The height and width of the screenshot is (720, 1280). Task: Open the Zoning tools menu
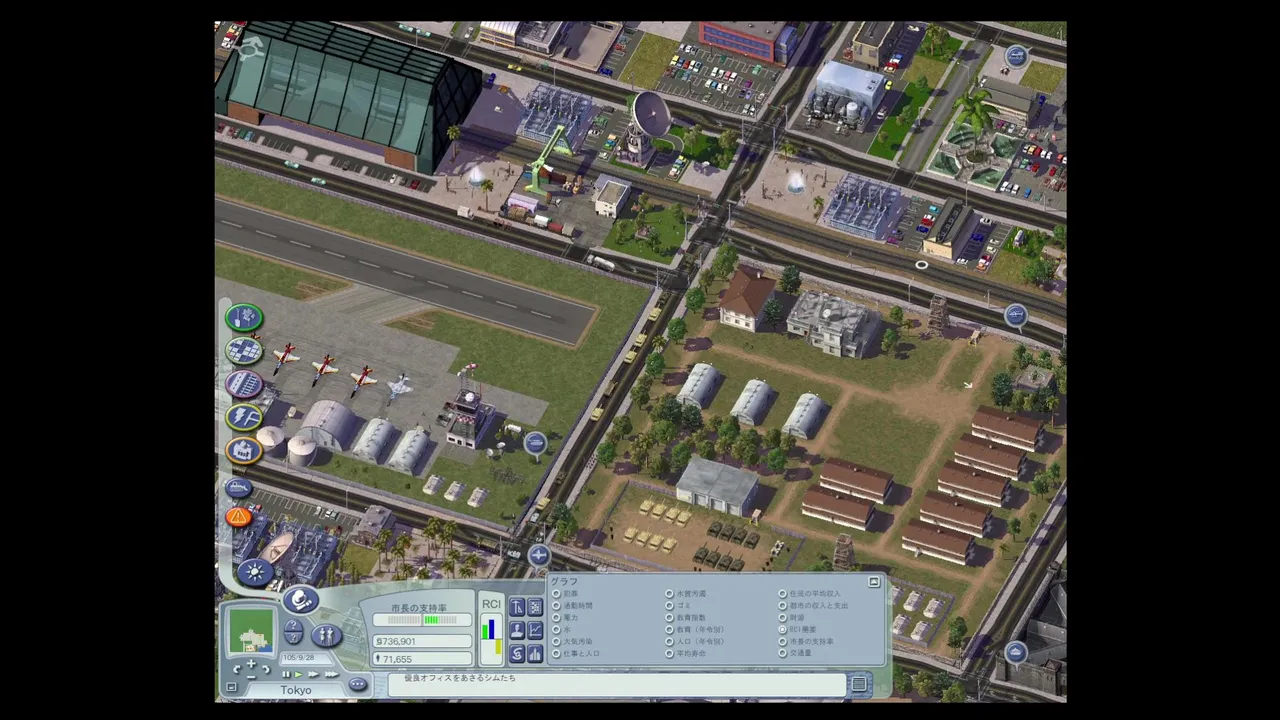(244, 351)
